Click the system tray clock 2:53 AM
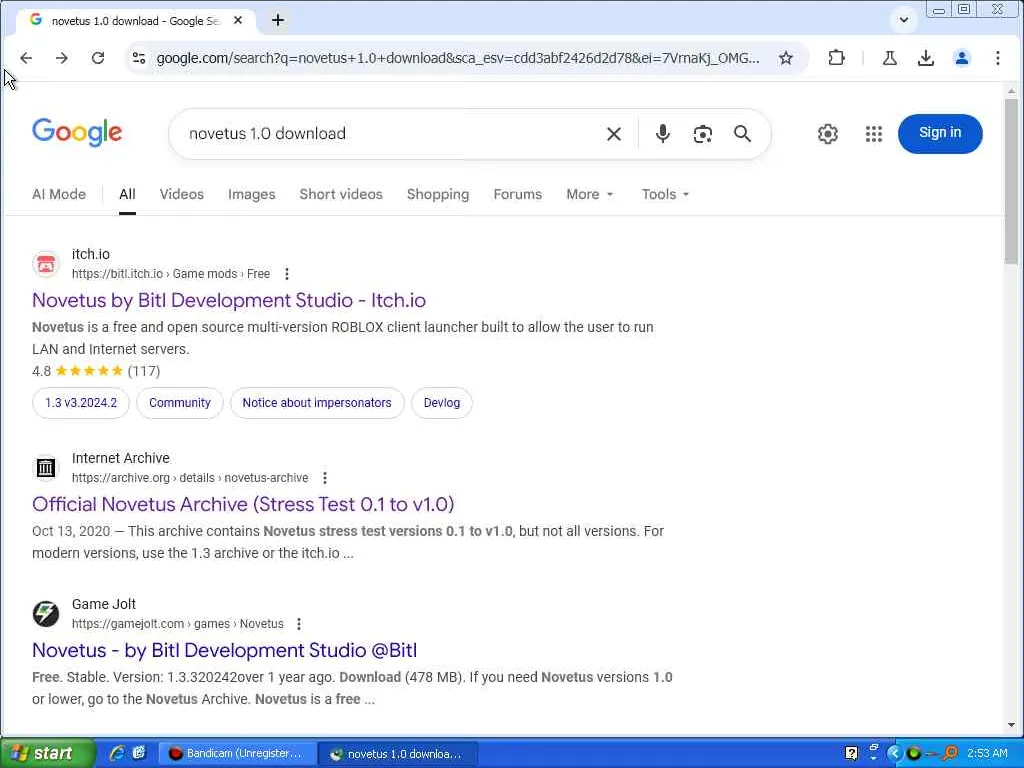The image size is (1024, 768). click(987, 753)
